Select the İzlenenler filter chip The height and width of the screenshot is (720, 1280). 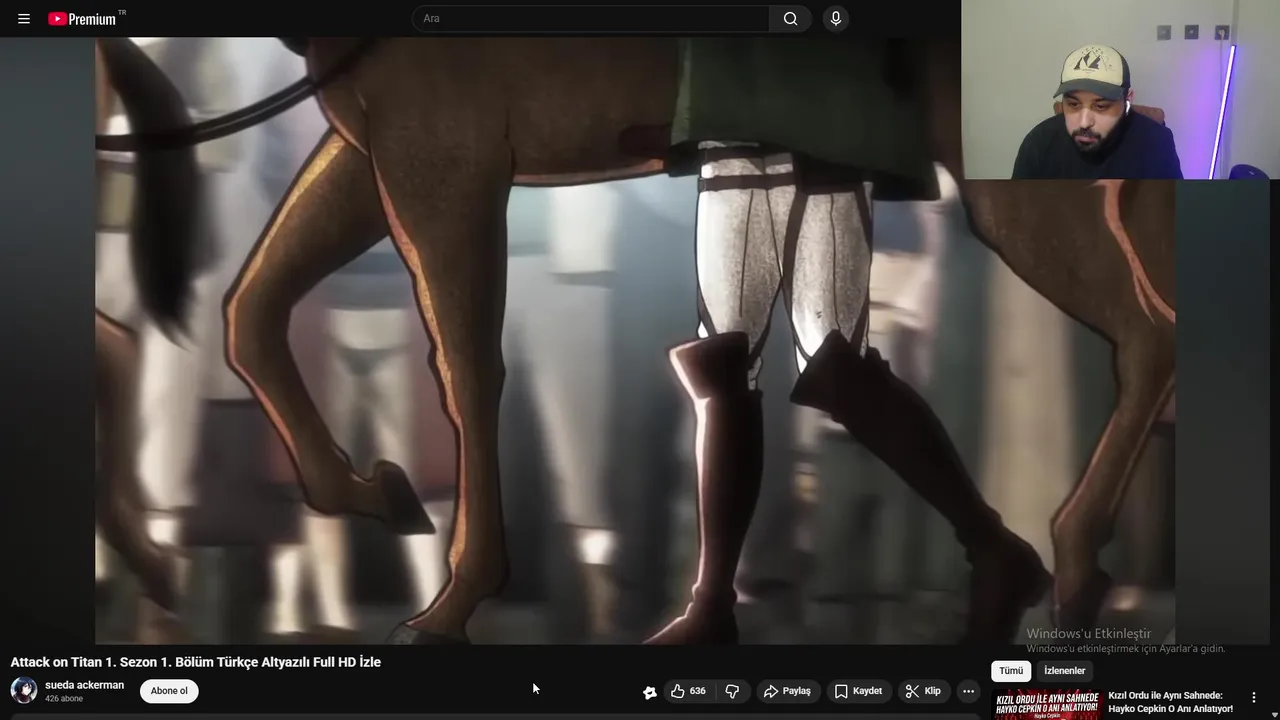pos(1064,671)
